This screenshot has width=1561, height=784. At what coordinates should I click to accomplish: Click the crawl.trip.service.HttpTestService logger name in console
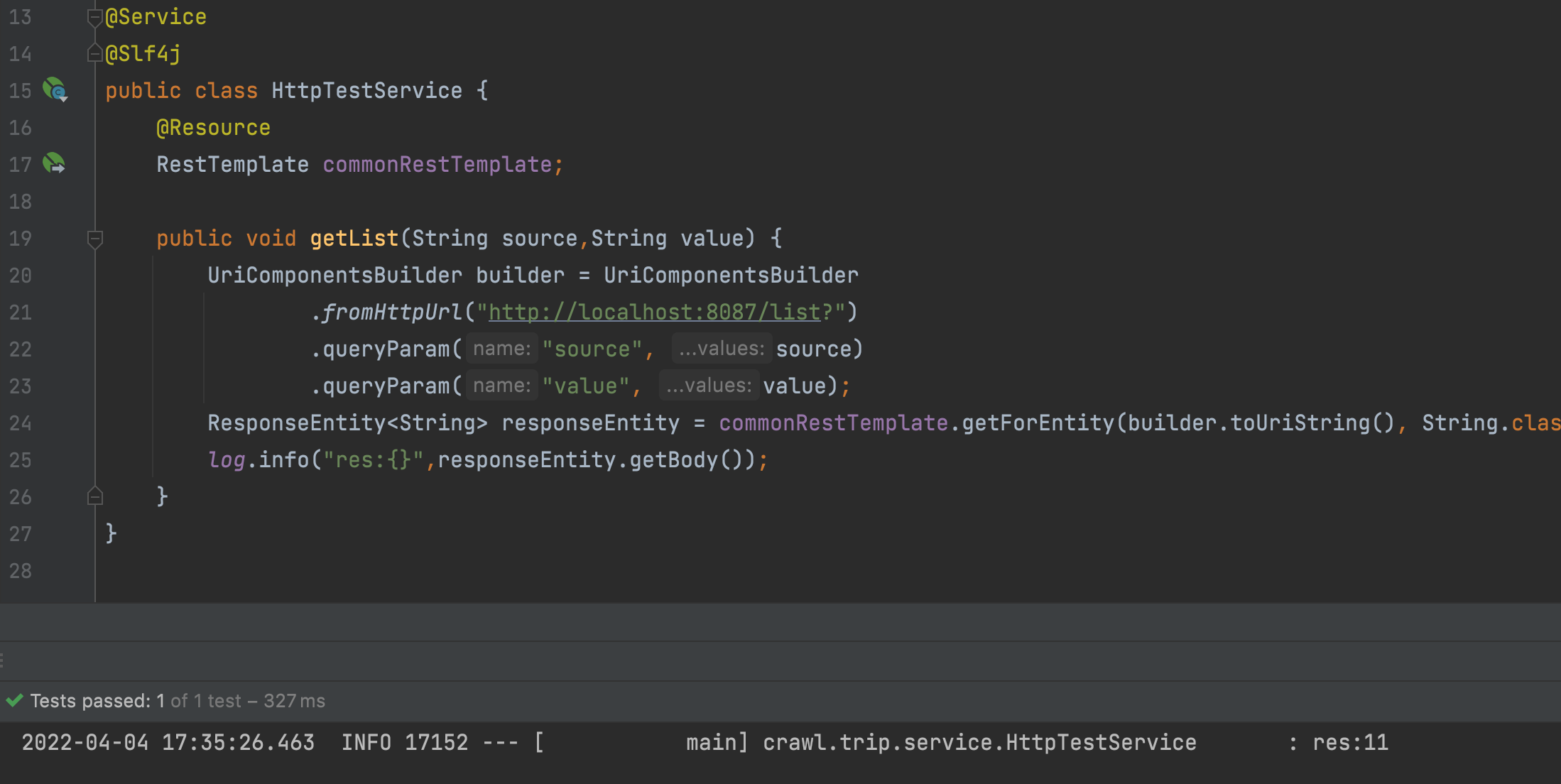(979, 742)
